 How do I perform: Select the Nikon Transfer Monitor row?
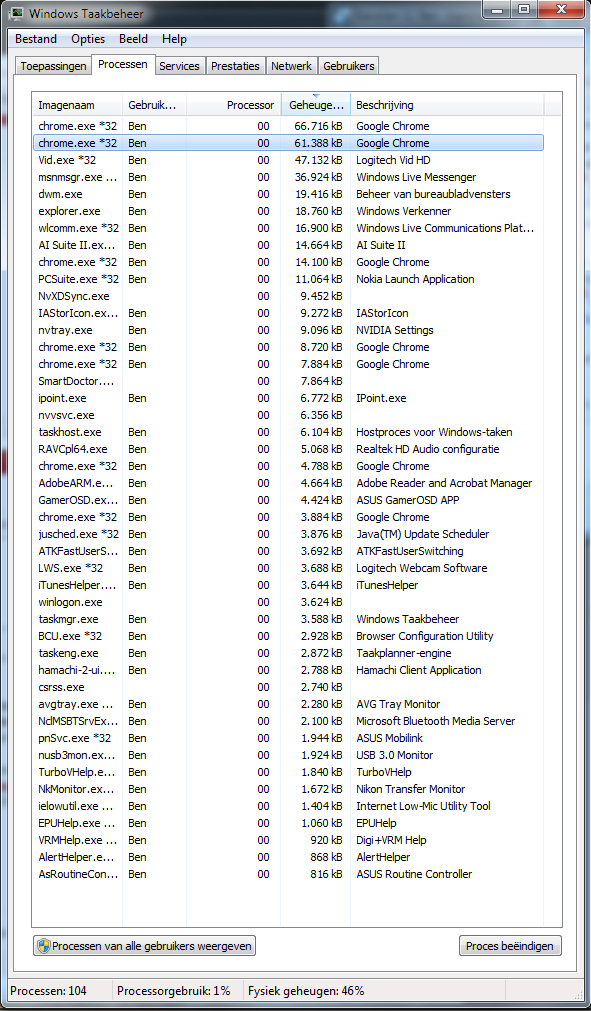(288, 789)
